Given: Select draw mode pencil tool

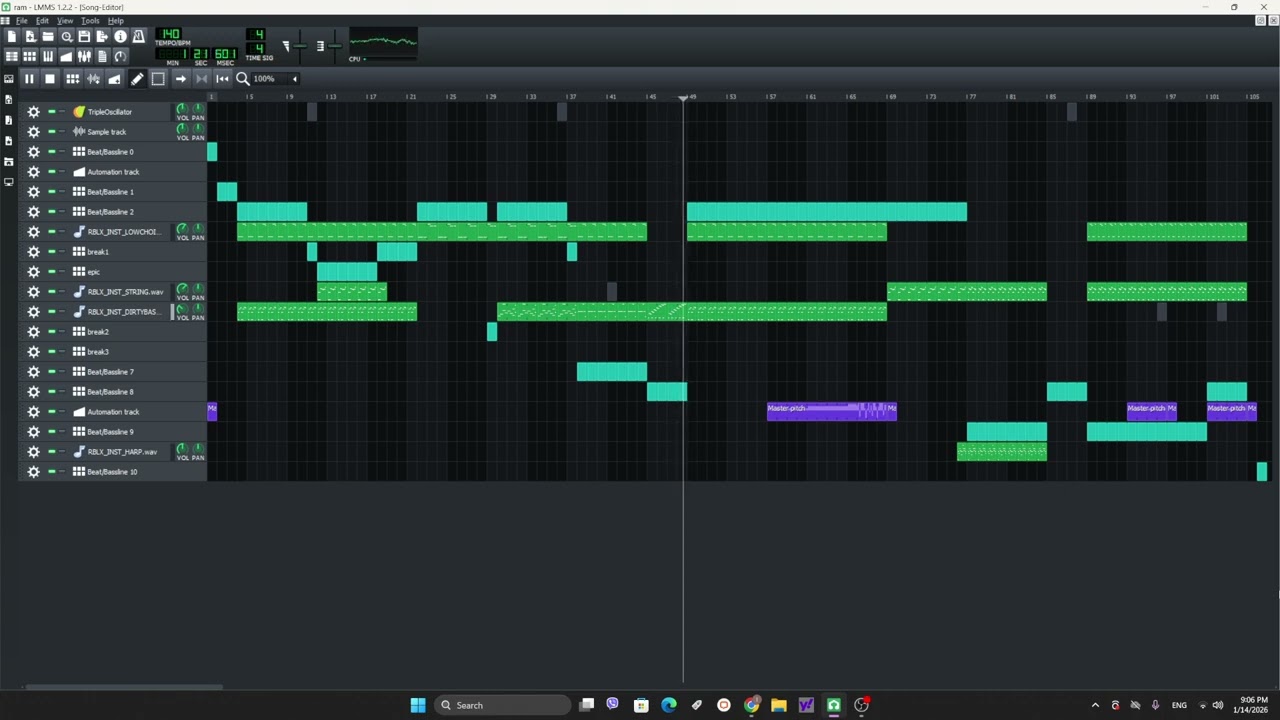Looking at the screenshot, I should point(137,79).
